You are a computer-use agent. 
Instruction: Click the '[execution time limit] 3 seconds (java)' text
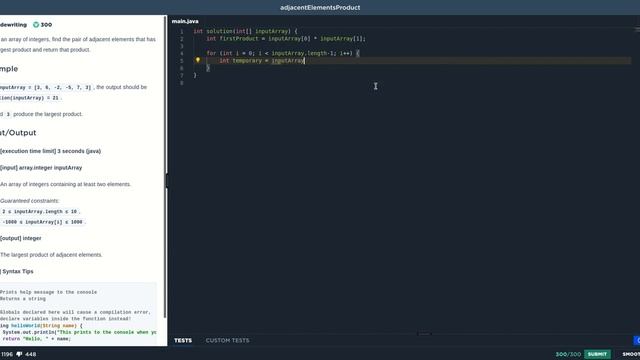[51, 151]
